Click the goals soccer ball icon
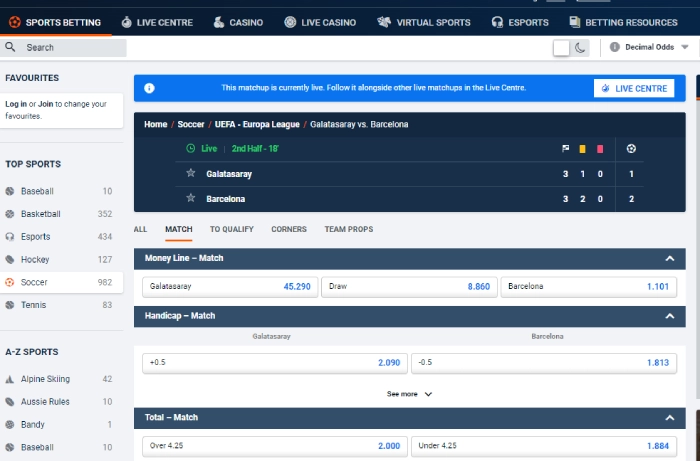Image resolution: width=700 pixels, height=461 pixels. [631, 149]
